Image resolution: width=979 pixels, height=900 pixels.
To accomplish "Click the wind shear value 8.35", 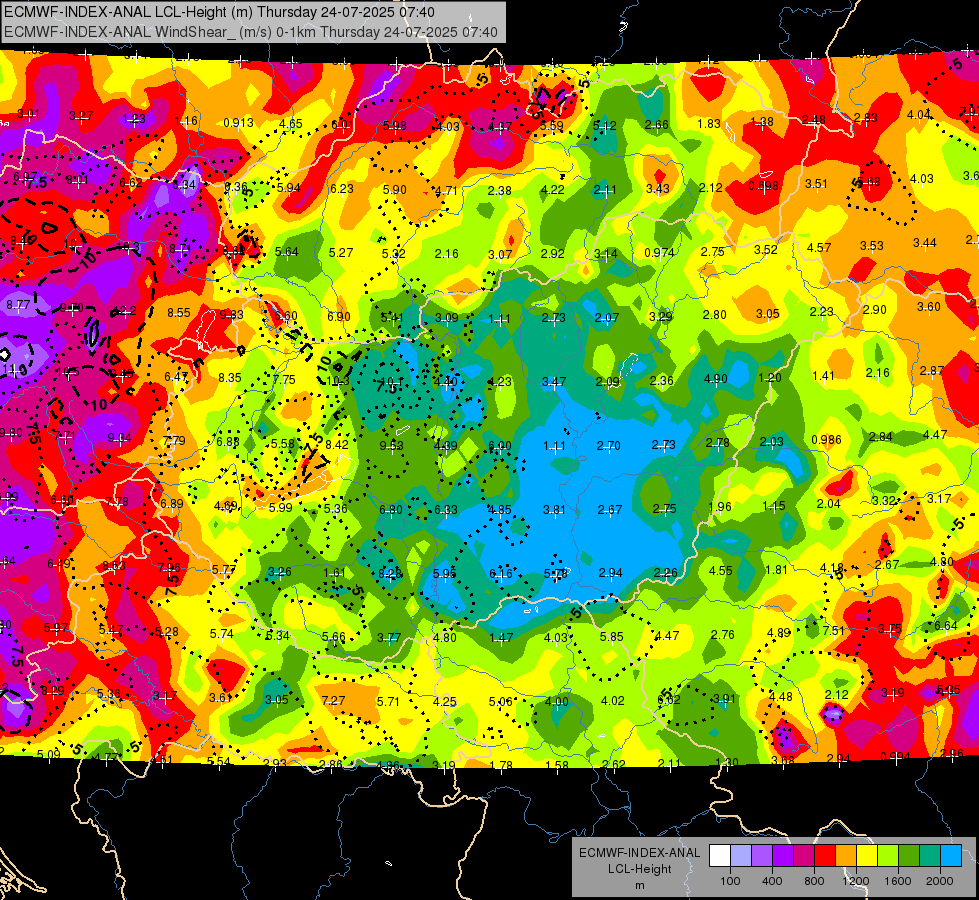I will click(x=230, y=377).
